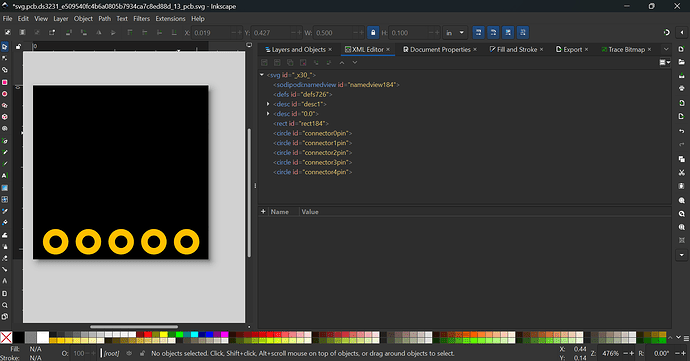Open the units dropdown showing 'in'
690x361 pixels.
coord(455,33)
